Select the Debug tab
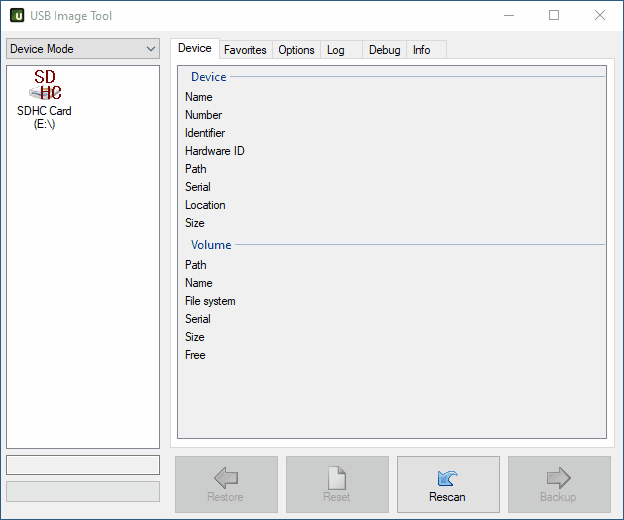The width and height of the screenshot is (624, 520). (384, 50)
